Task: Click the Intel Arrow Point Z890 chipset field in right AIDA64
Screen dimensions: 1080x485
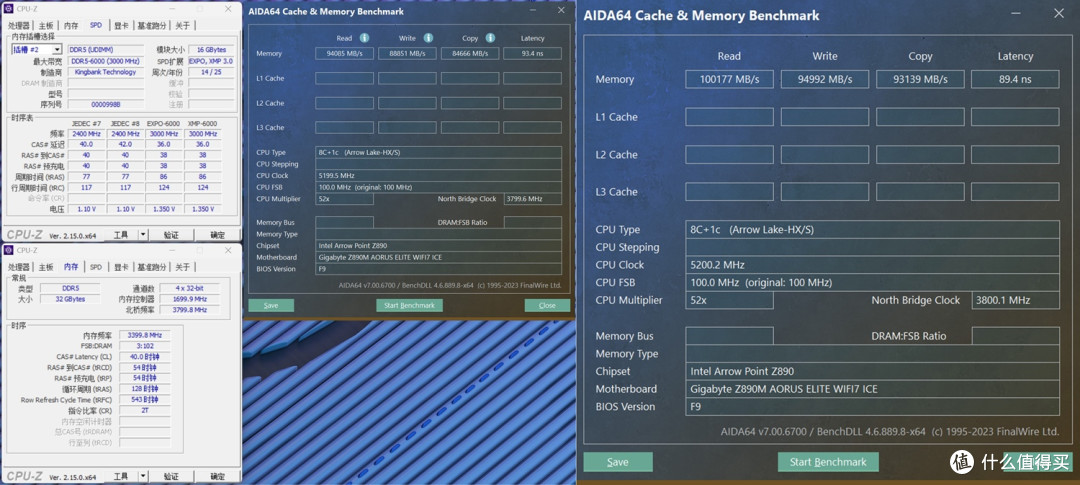Action: click(x=872, y=371)
